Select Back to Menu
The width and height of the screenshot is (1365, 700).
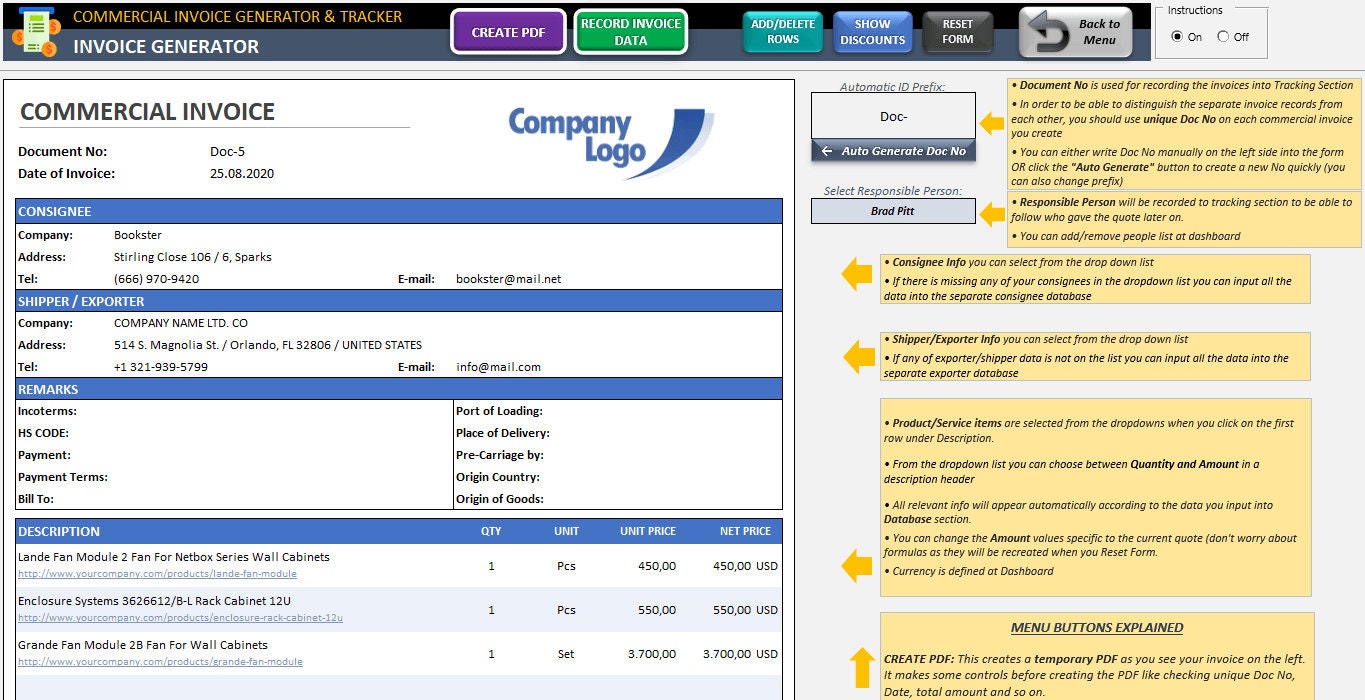click(x=1075, y=31)
